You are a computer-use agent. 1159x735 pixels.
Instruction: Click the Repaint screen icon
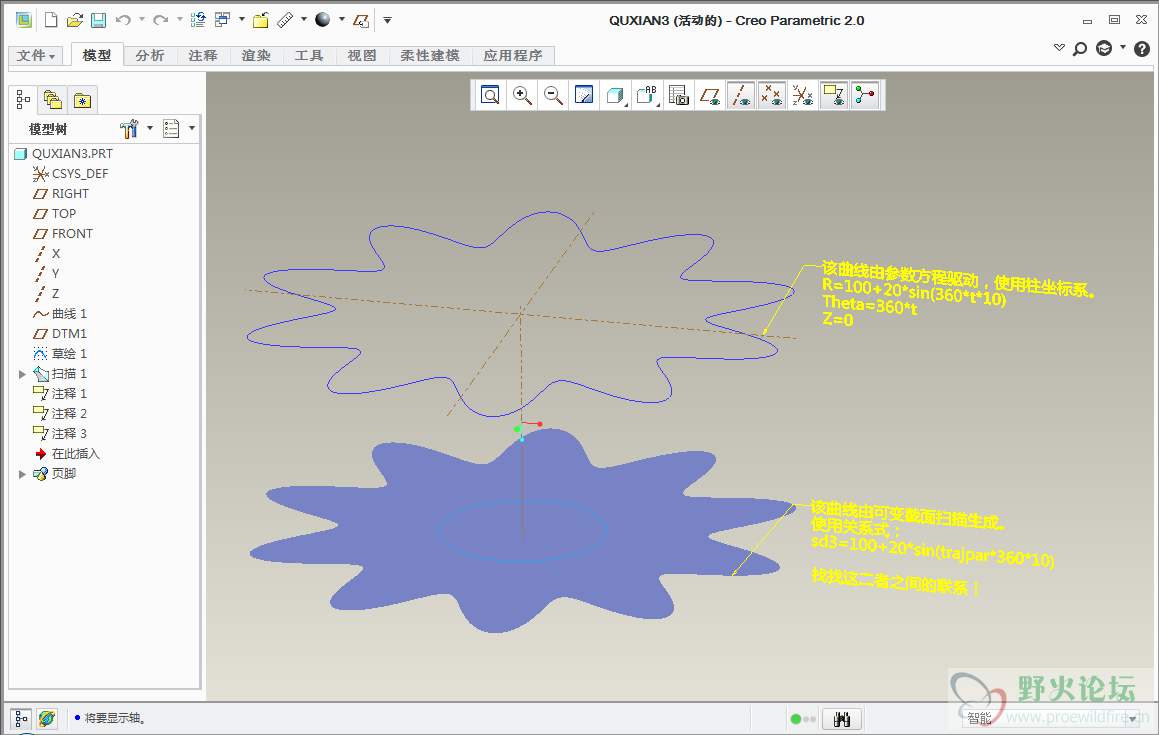[585, 96]
